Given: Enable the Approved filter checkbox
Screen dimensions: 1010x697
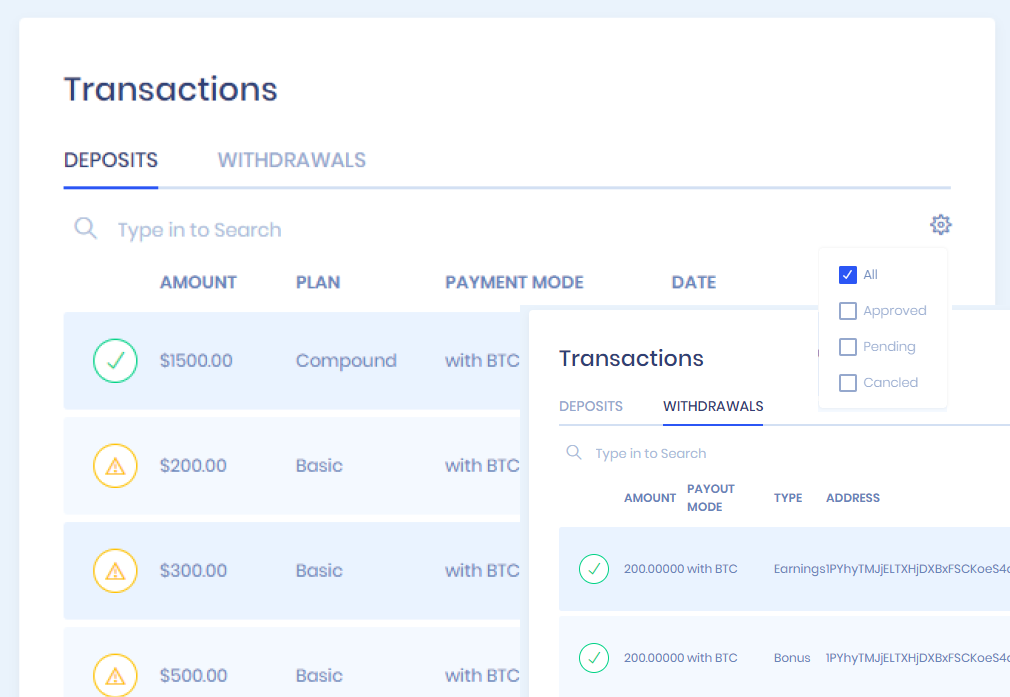Looking at the screenshot, I should [848, 311].
